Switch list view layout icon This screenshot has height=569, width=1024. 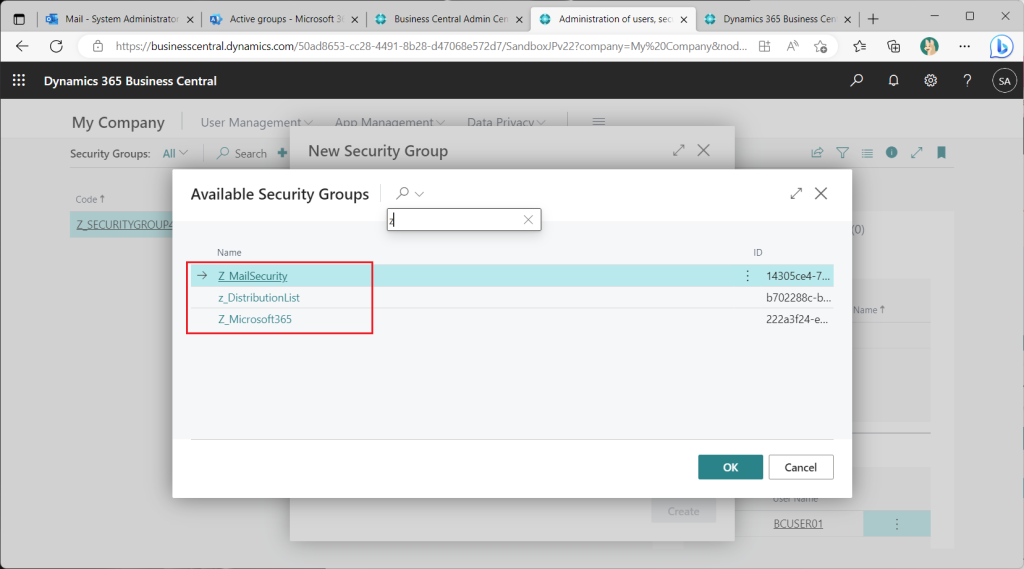[867, 153]
